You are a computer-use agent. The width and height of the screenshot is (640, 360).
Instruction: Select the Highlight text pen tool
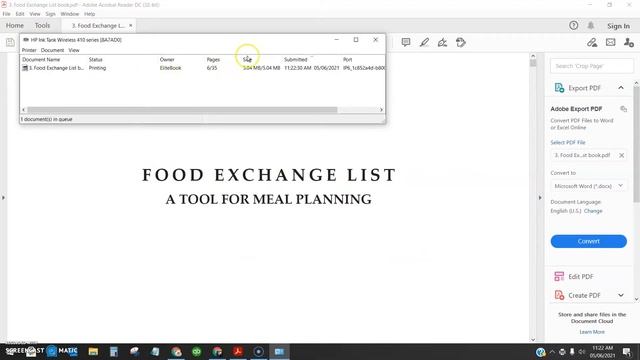(x=424, y=42)
